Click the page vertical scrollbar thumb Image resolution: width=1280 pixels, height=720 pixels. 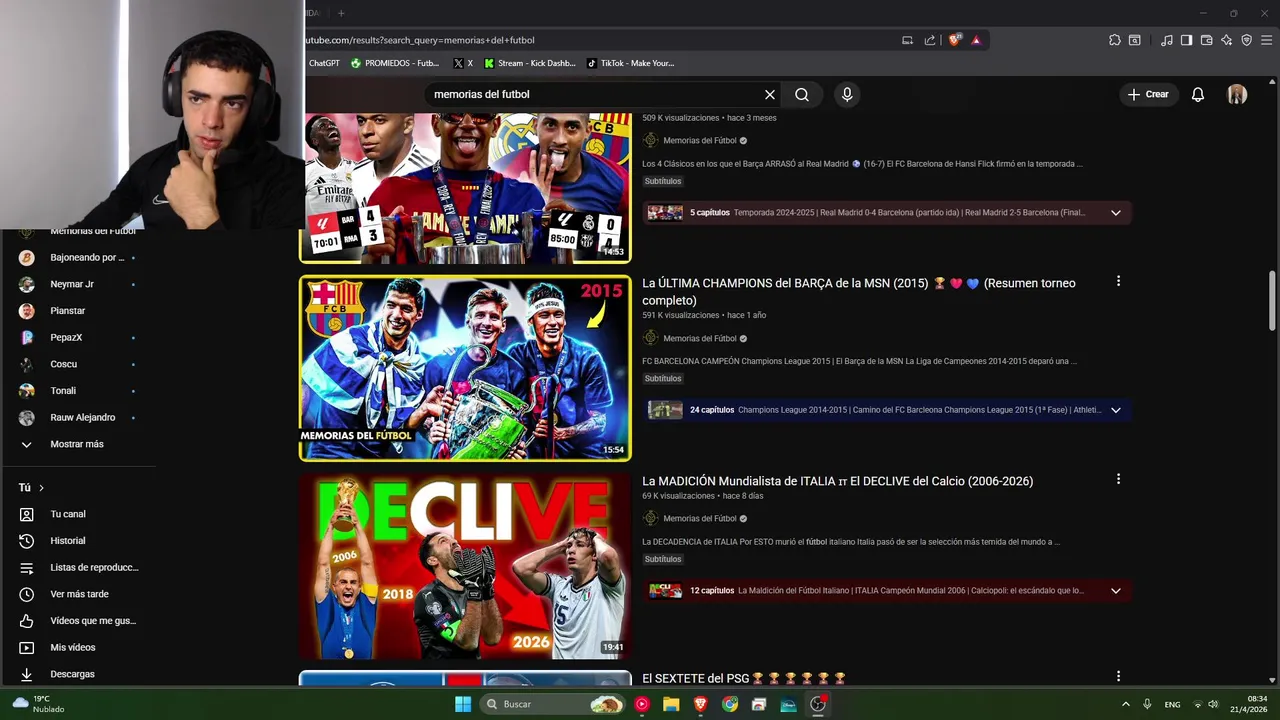click(1272, 300)
